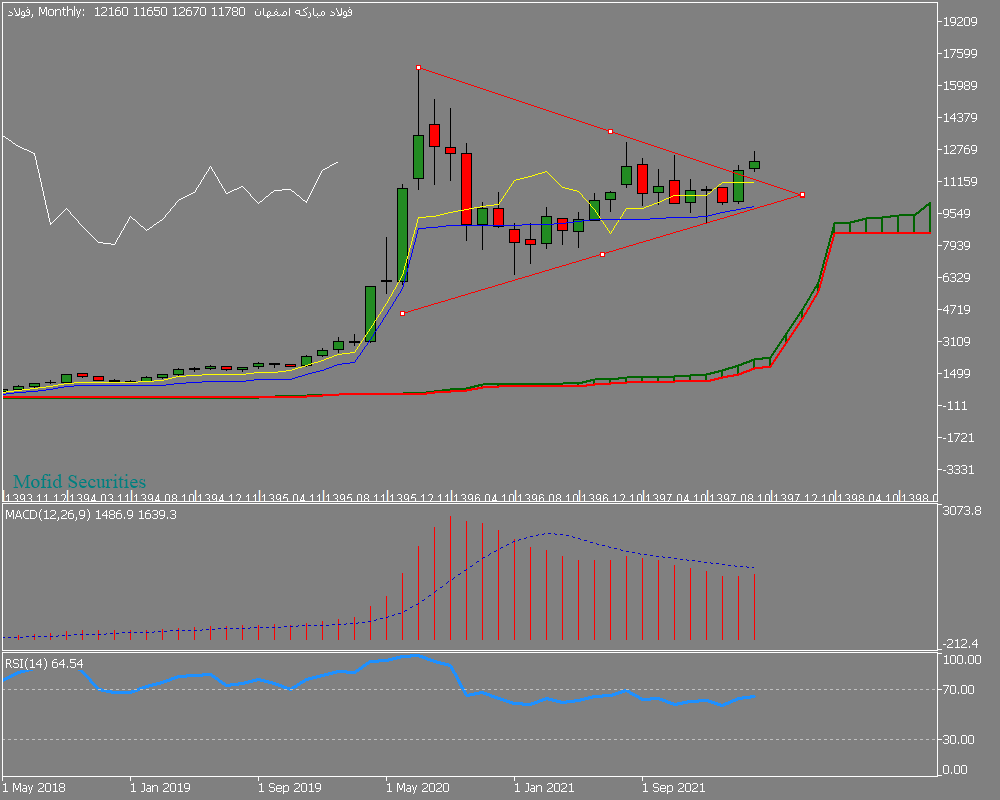Click the RSI scale value 30.00
Screen dimensions: 1000x800
(959, 739)
